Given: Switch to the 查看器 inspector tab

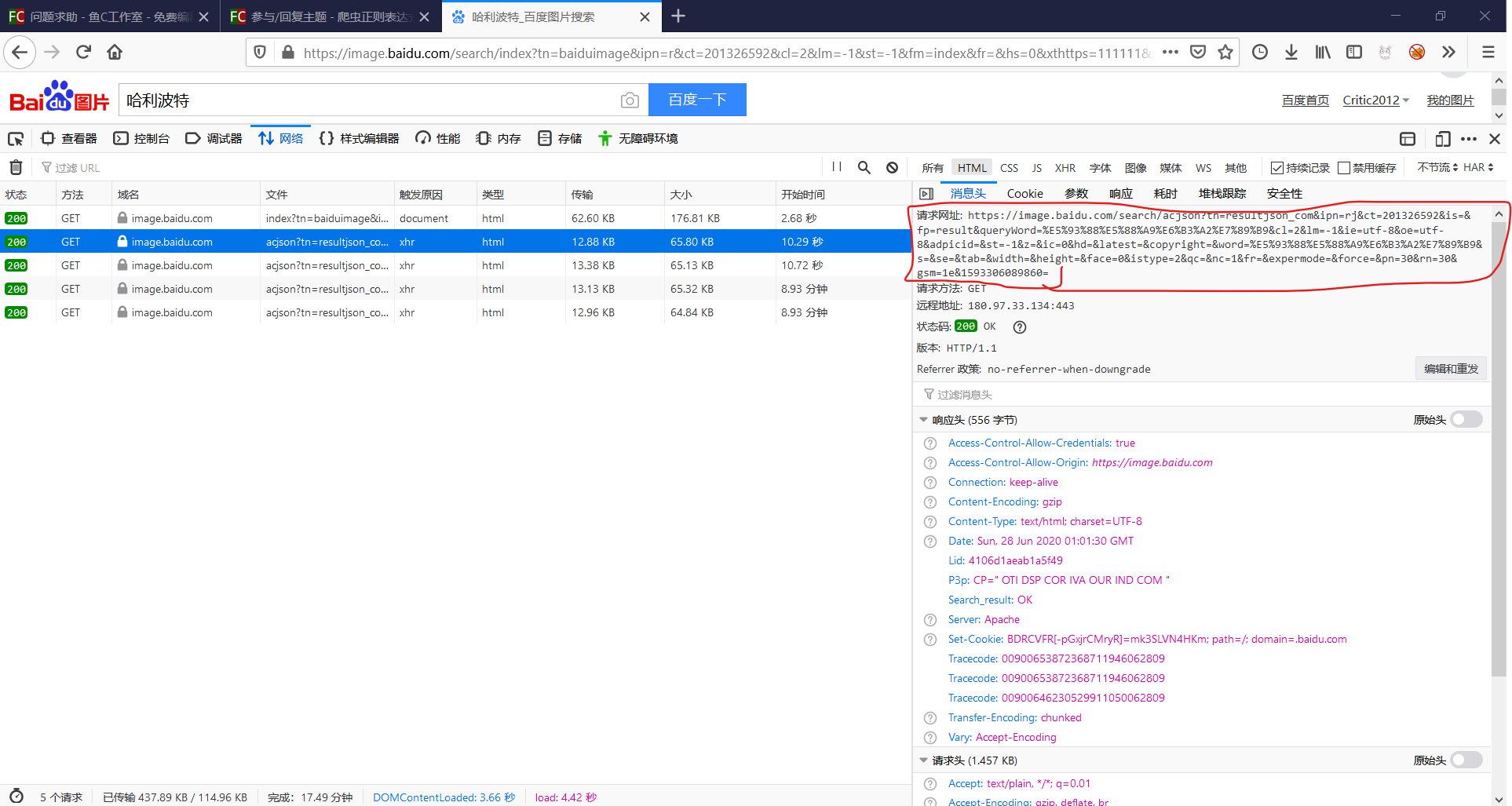Looking at the screenshot, I should [69, 139].
